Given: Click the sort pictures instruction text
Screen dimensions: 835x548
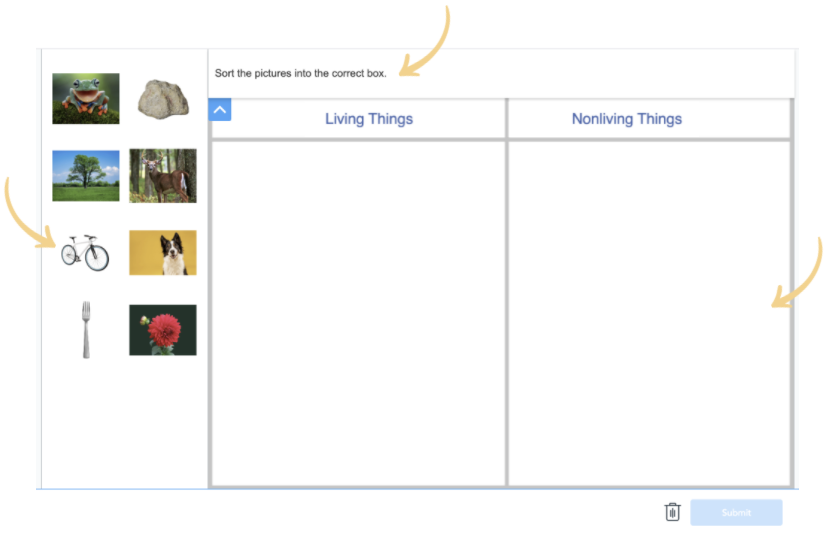Looking at the screenshot, I should (x=301, y=74).
